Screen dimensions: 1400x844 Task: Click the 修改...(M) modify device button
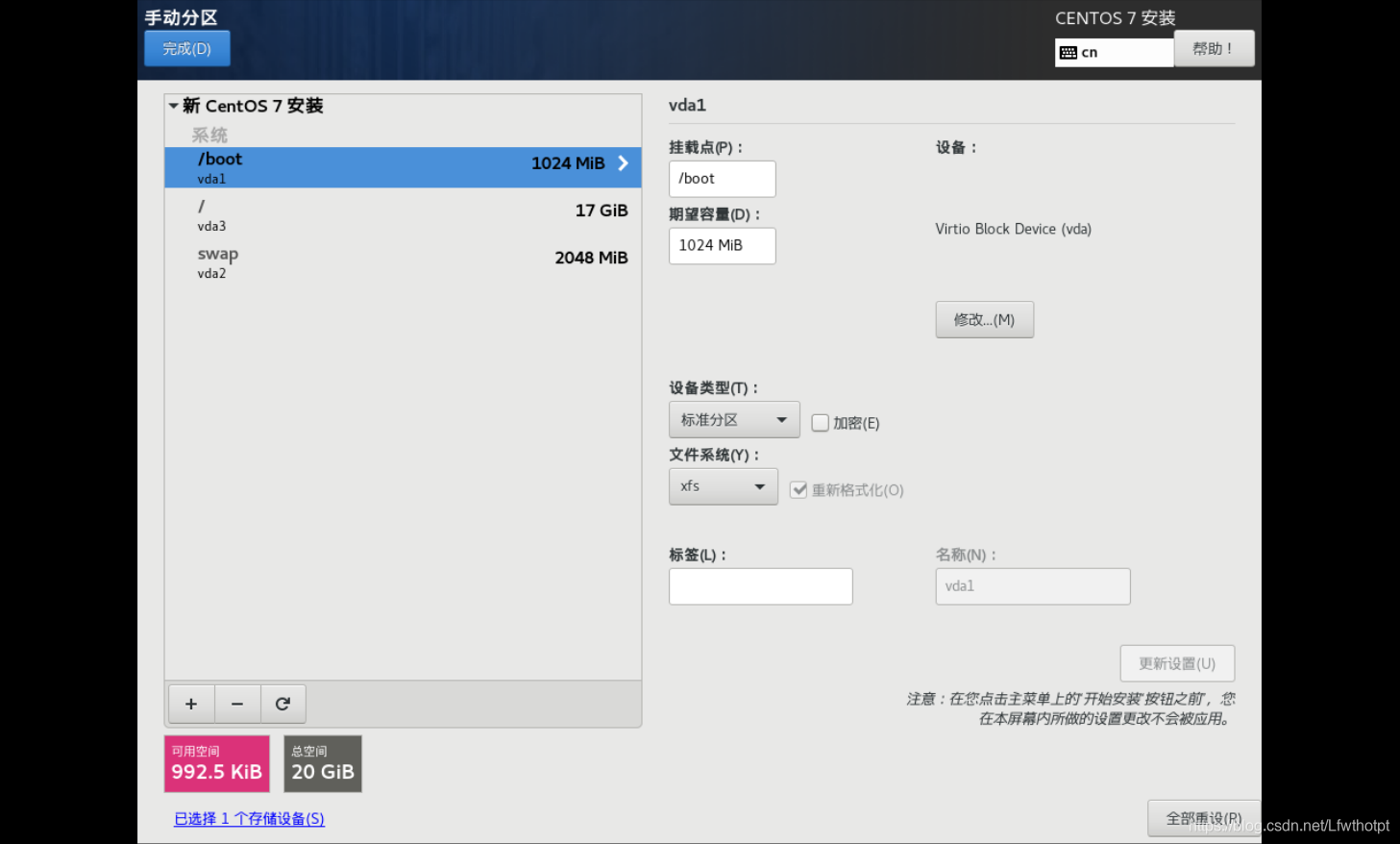(x=985, y=320)
